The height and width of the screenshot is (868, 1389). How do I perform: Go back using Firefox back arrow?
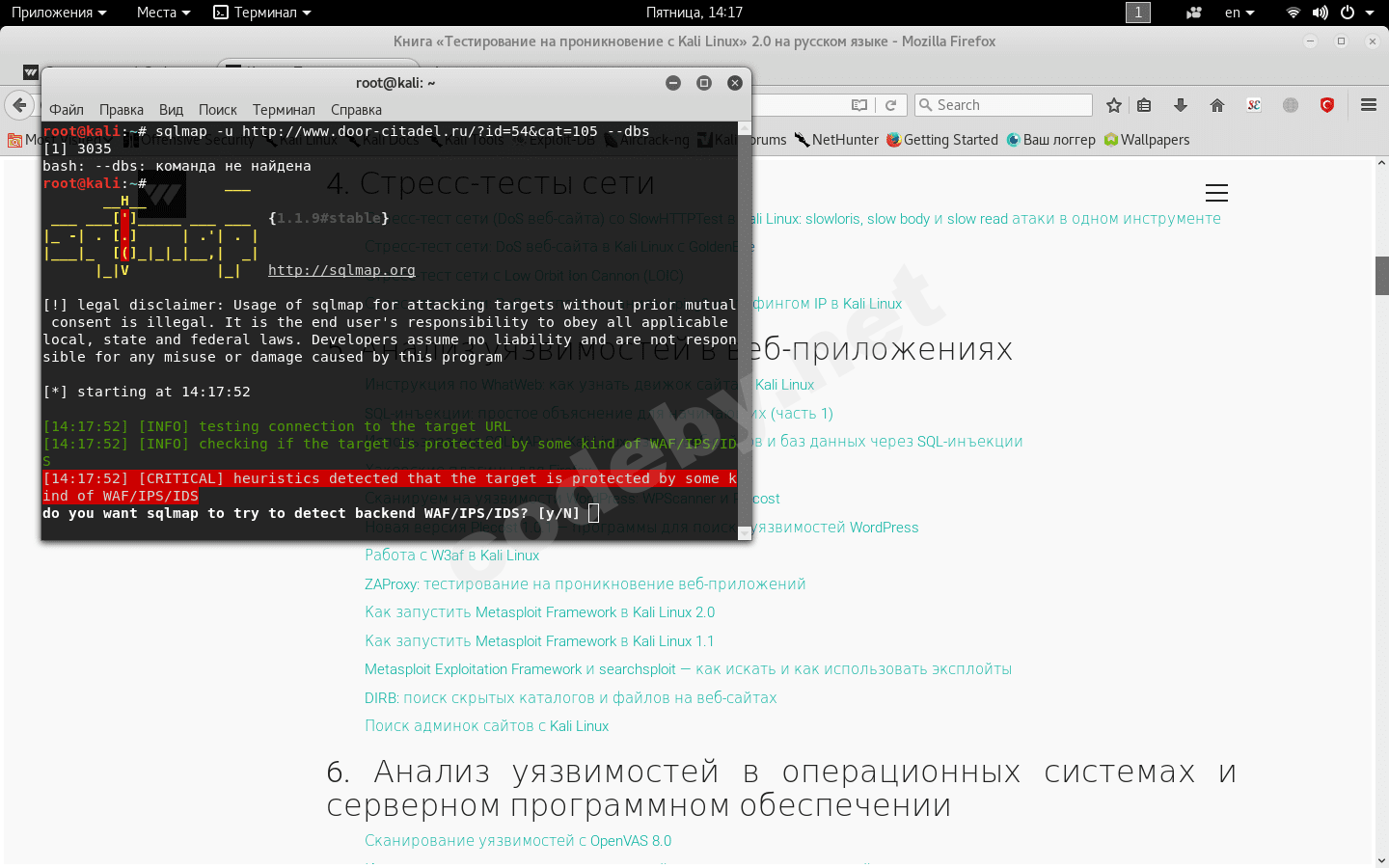click(19, 104)
